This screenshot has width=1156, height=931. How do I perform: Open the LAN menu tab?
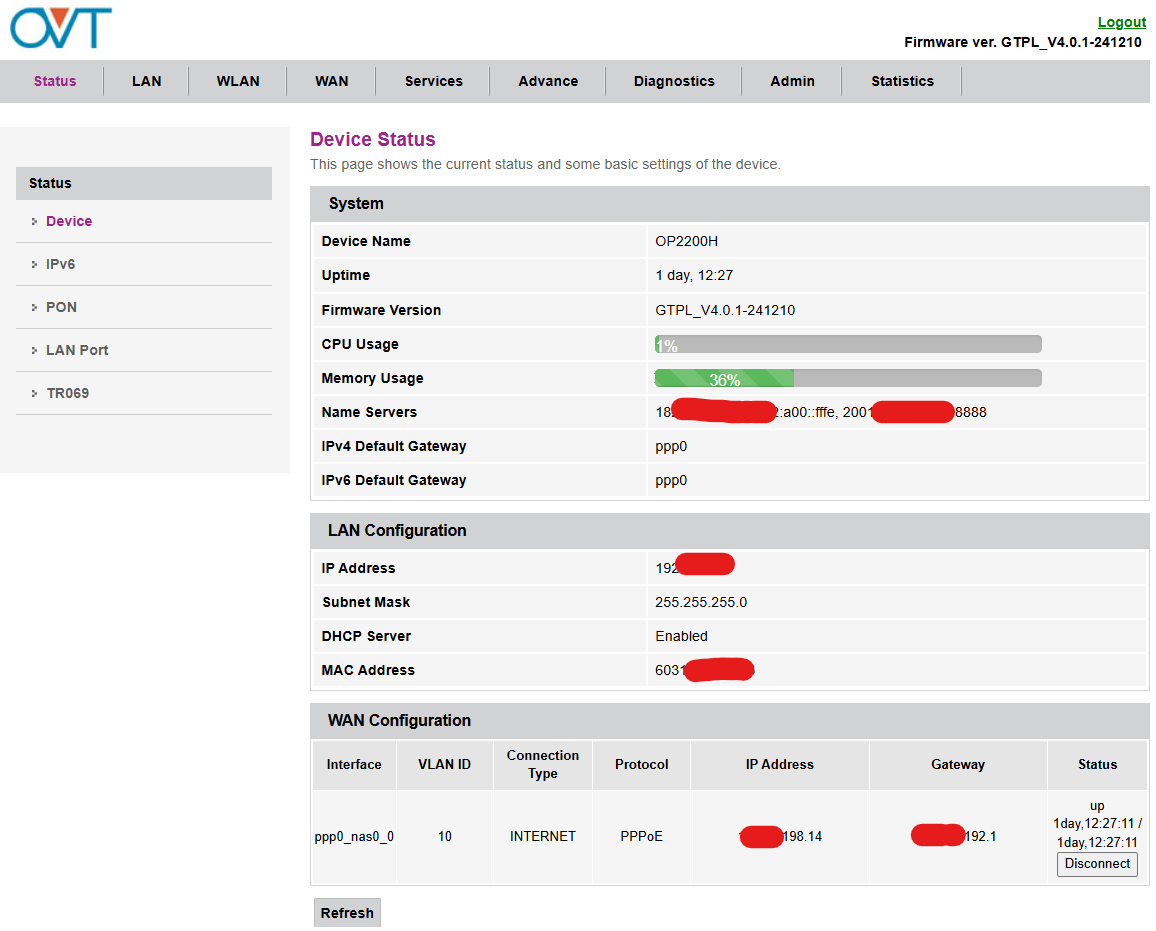pos(146,81)
